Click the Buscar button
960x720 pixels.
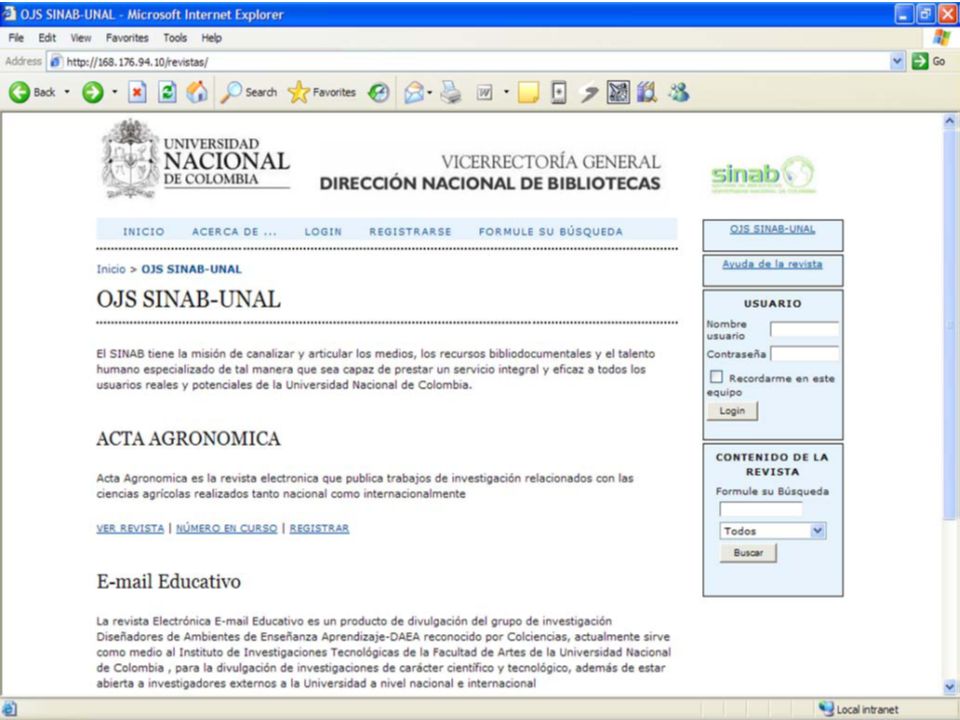click(748, 553)
